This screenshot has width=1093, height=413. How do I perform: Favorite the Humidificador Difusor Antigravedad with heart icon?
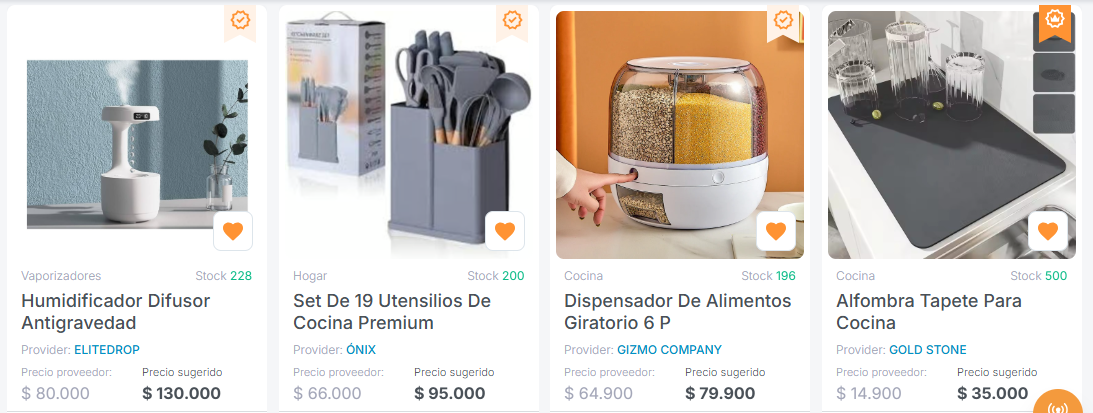click(x=233, y=231)
